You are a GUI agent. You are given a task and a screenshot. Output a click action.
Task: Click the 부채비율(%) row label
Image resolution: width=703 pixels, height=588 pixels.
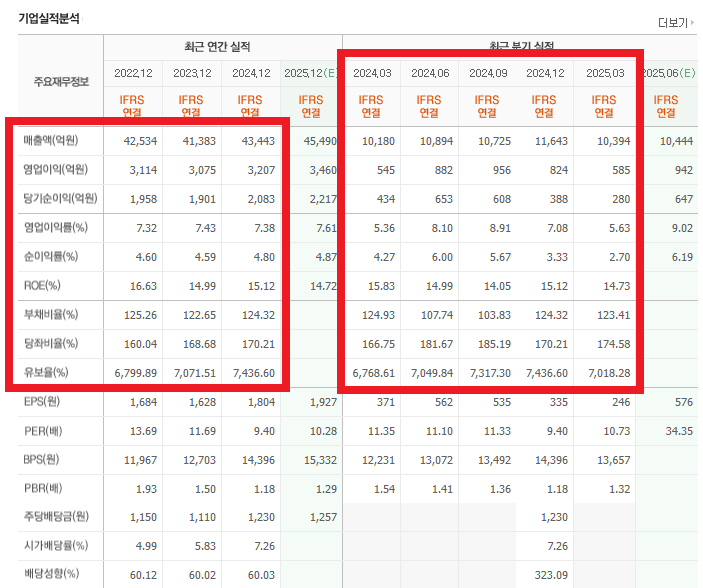[51, 314]
